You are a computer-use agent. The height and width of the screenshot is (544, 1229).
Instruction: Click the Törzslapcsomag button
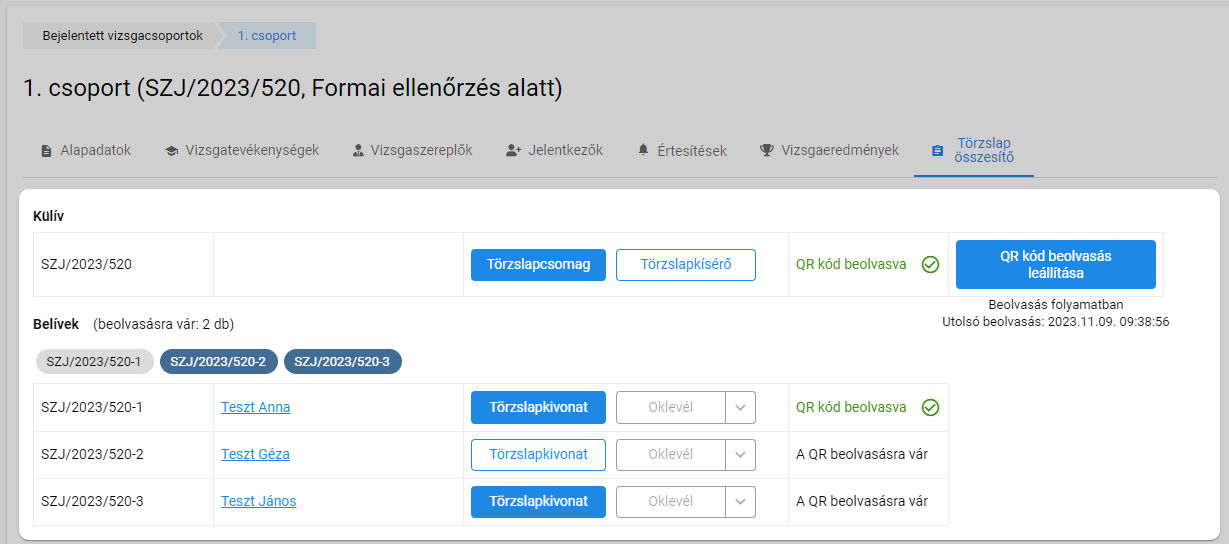pos(538,265)
